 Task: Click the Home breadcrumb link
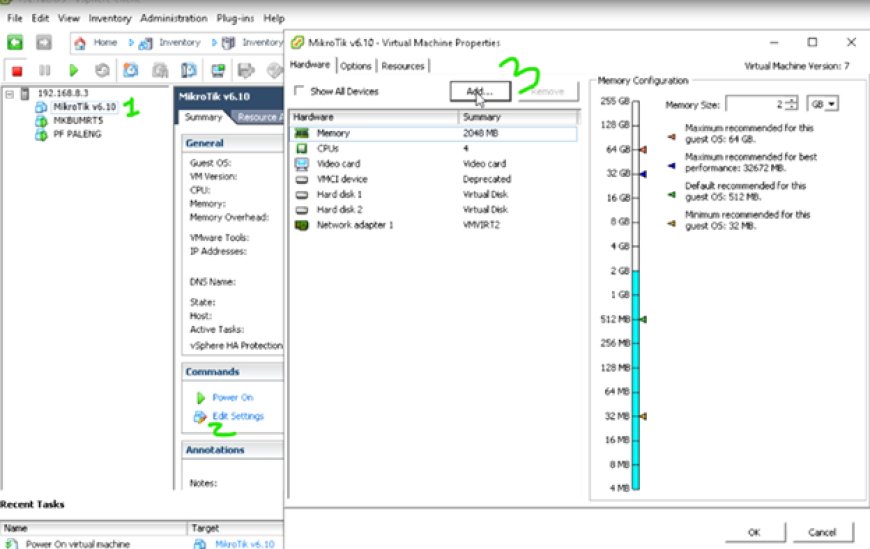(105, 42)
